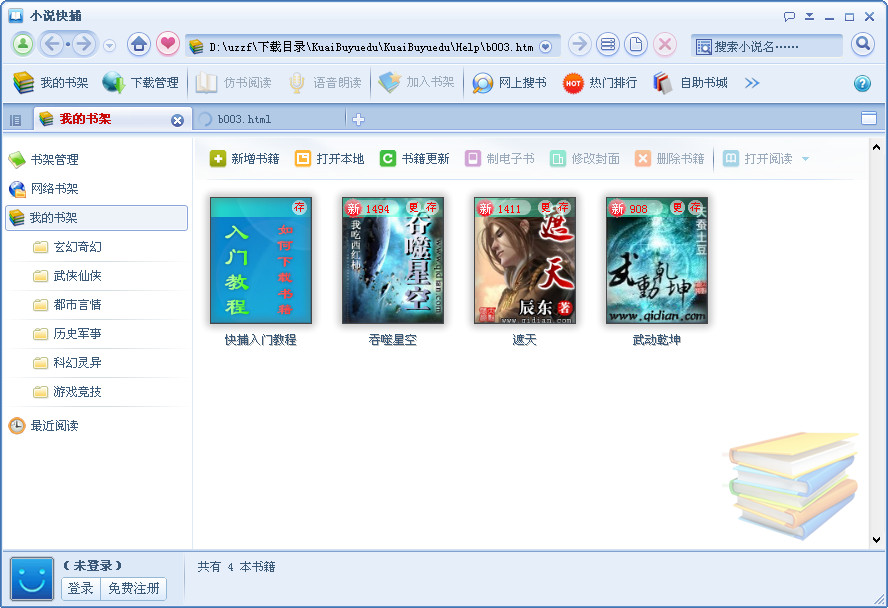This screenshot has width=888, height=608.
Task: Click the red X stop icon
Action: [665, 44]
